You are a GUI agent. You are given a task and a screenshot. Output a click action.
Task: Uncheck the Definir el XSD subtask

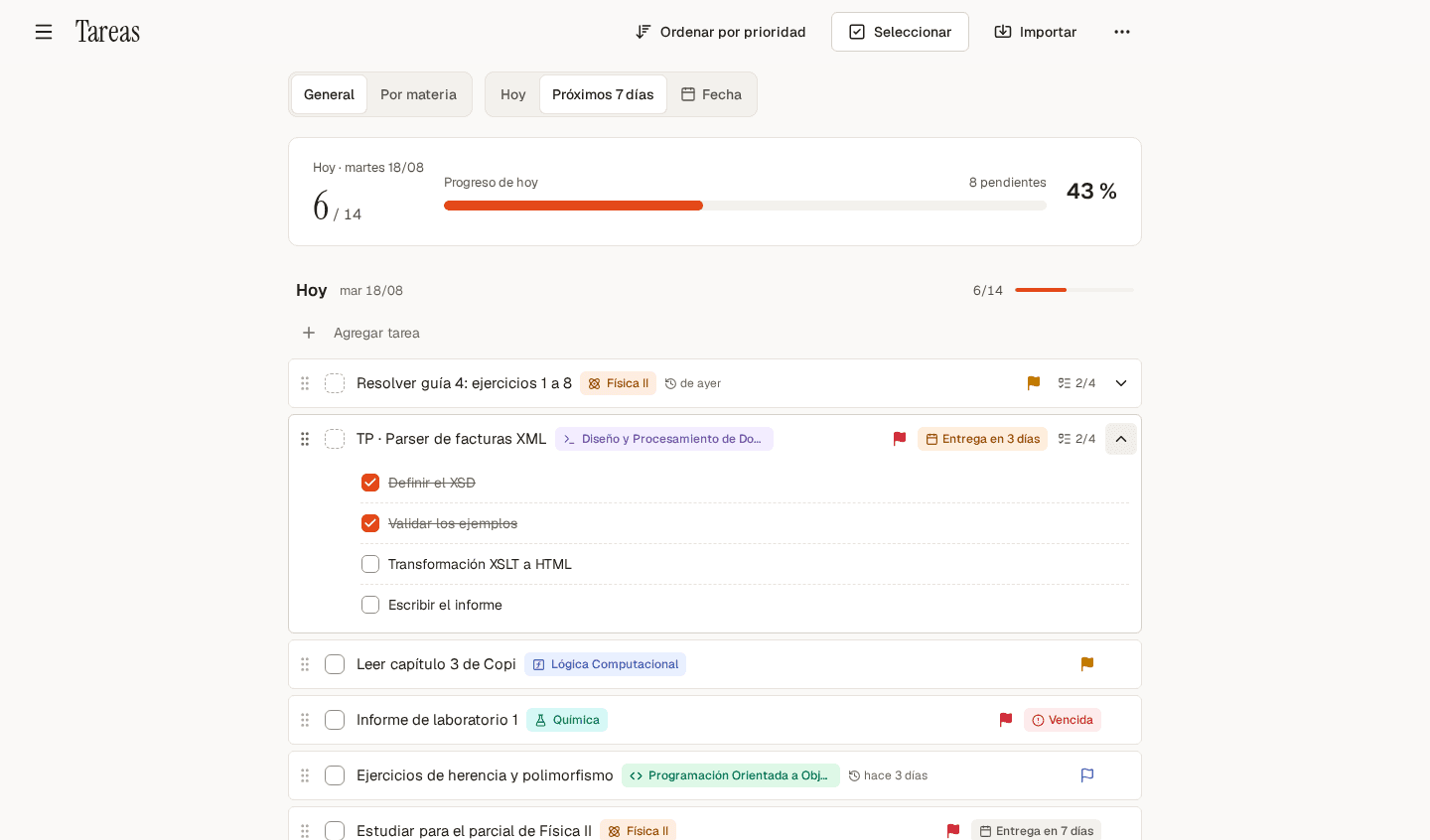(x=370, y=483)
